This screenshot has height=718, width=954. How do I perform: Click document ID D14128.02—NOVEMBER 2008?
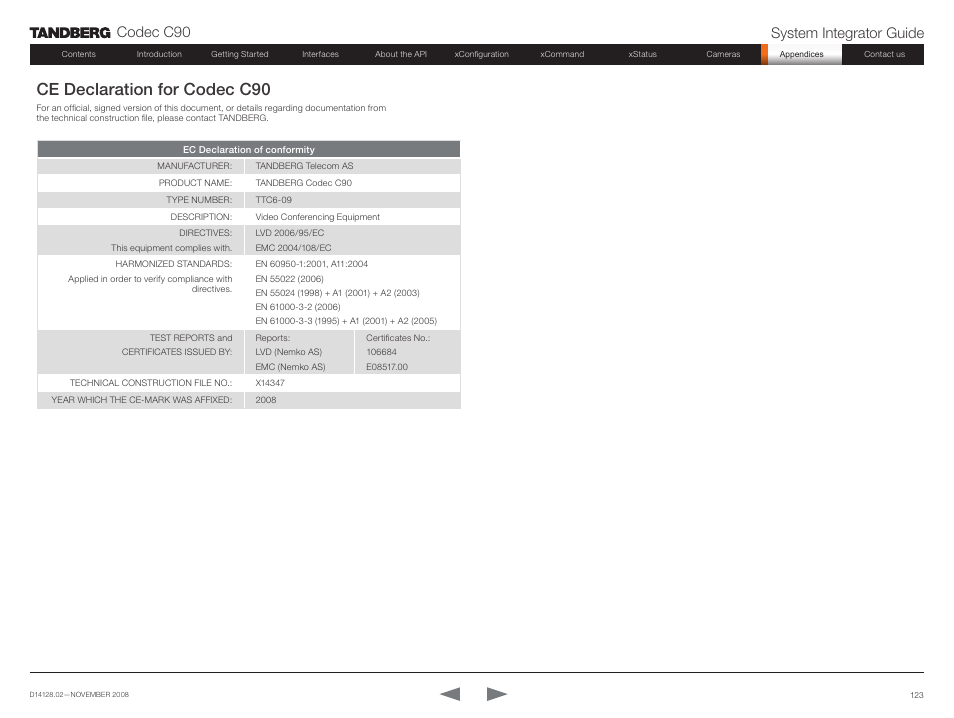tap(79, 694)
